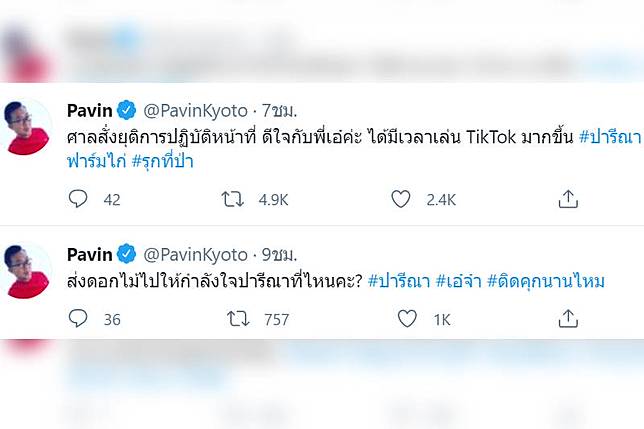This screenshot has height=429, width=644.
Task: Like the tweet with 2.4K likes
Action: click(x=401, y=199)
